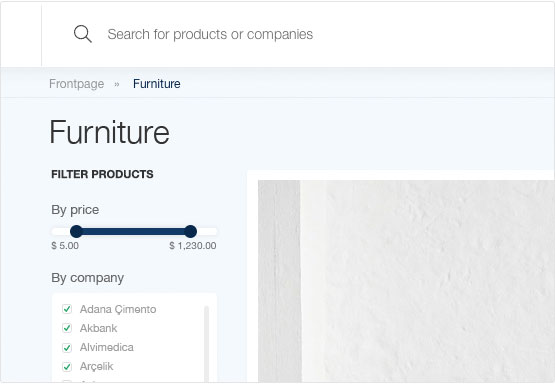Click the By company filter heading
The height and width of the screenshot is (384, 555).
(x=87, y=278)
